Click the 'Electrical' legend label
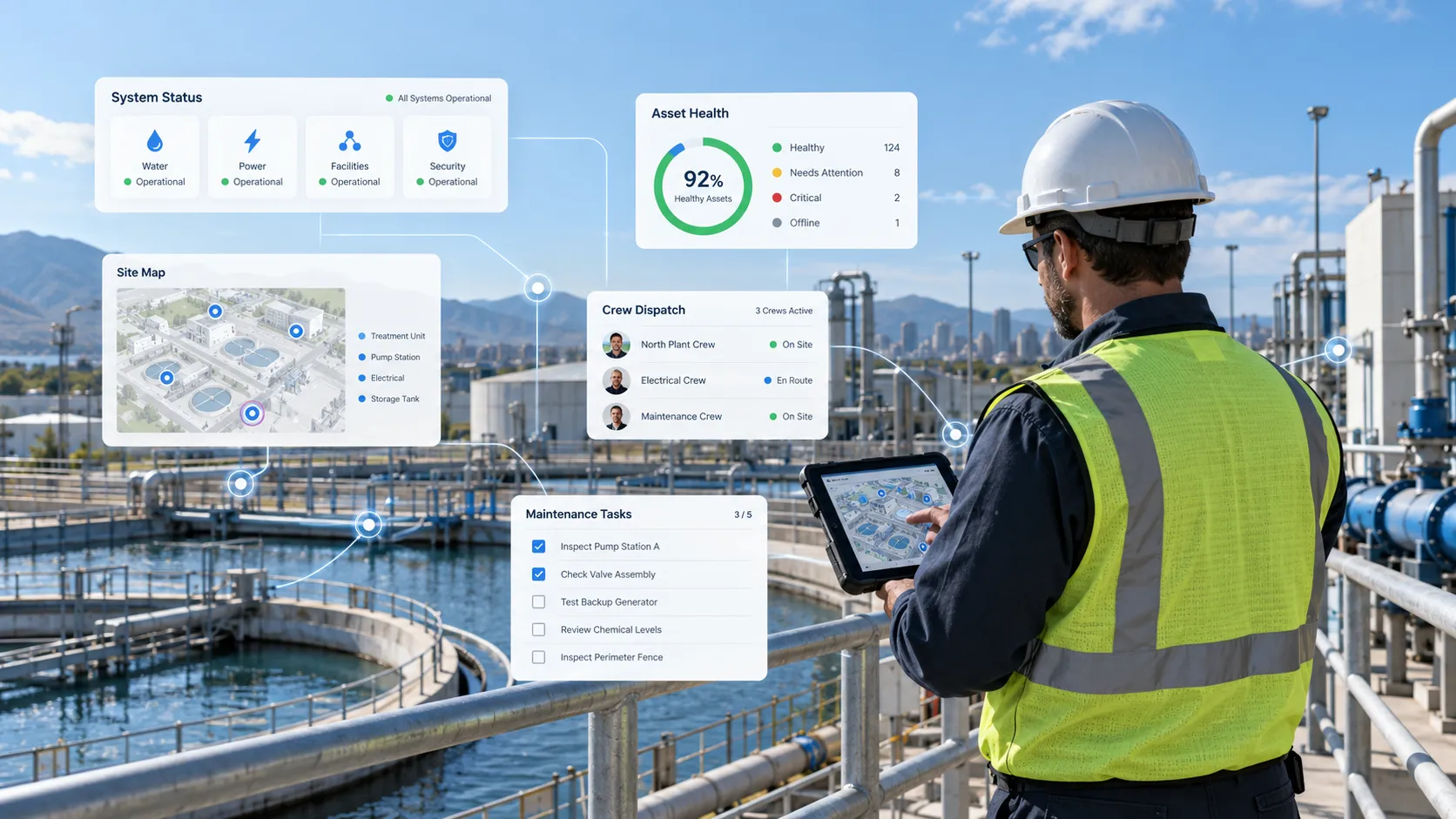 (388, 378)
